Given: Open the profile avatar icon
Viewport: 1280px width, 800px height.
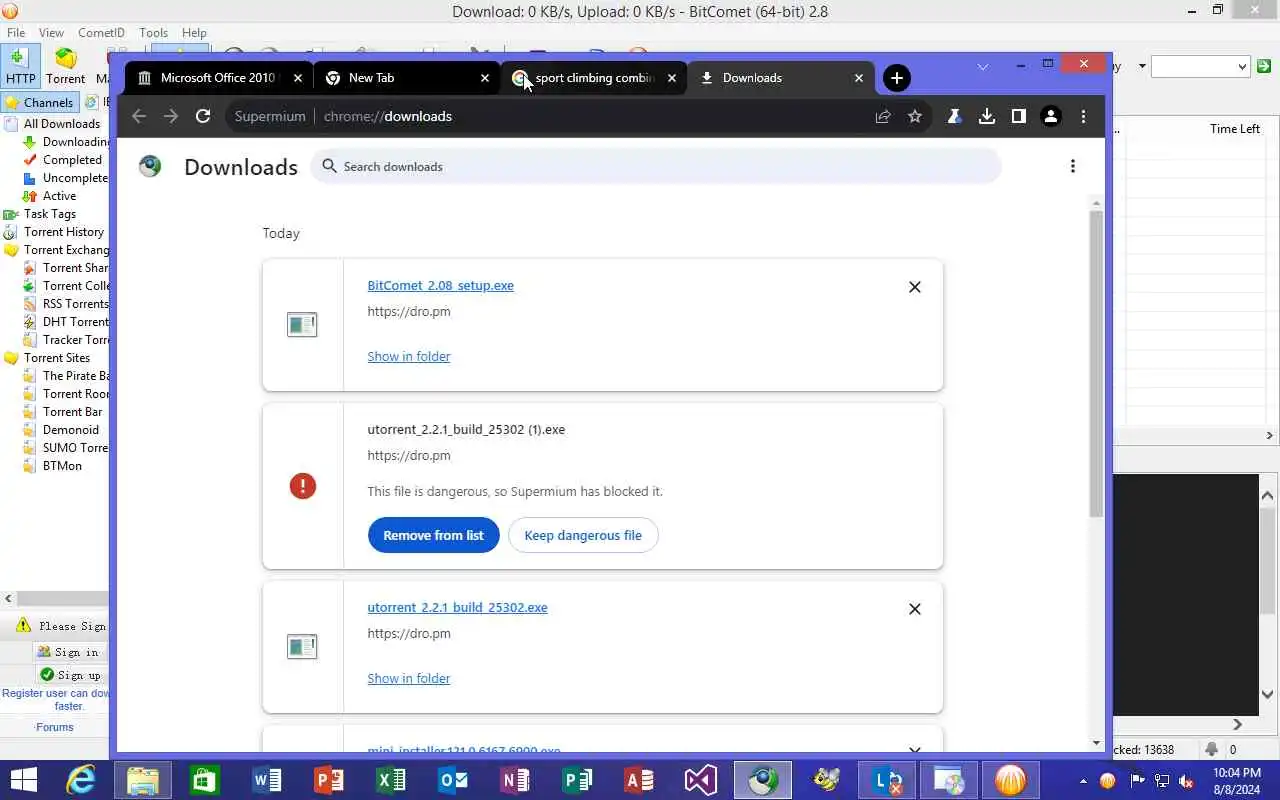Looking at the screenshot, I should (1050, 116).
